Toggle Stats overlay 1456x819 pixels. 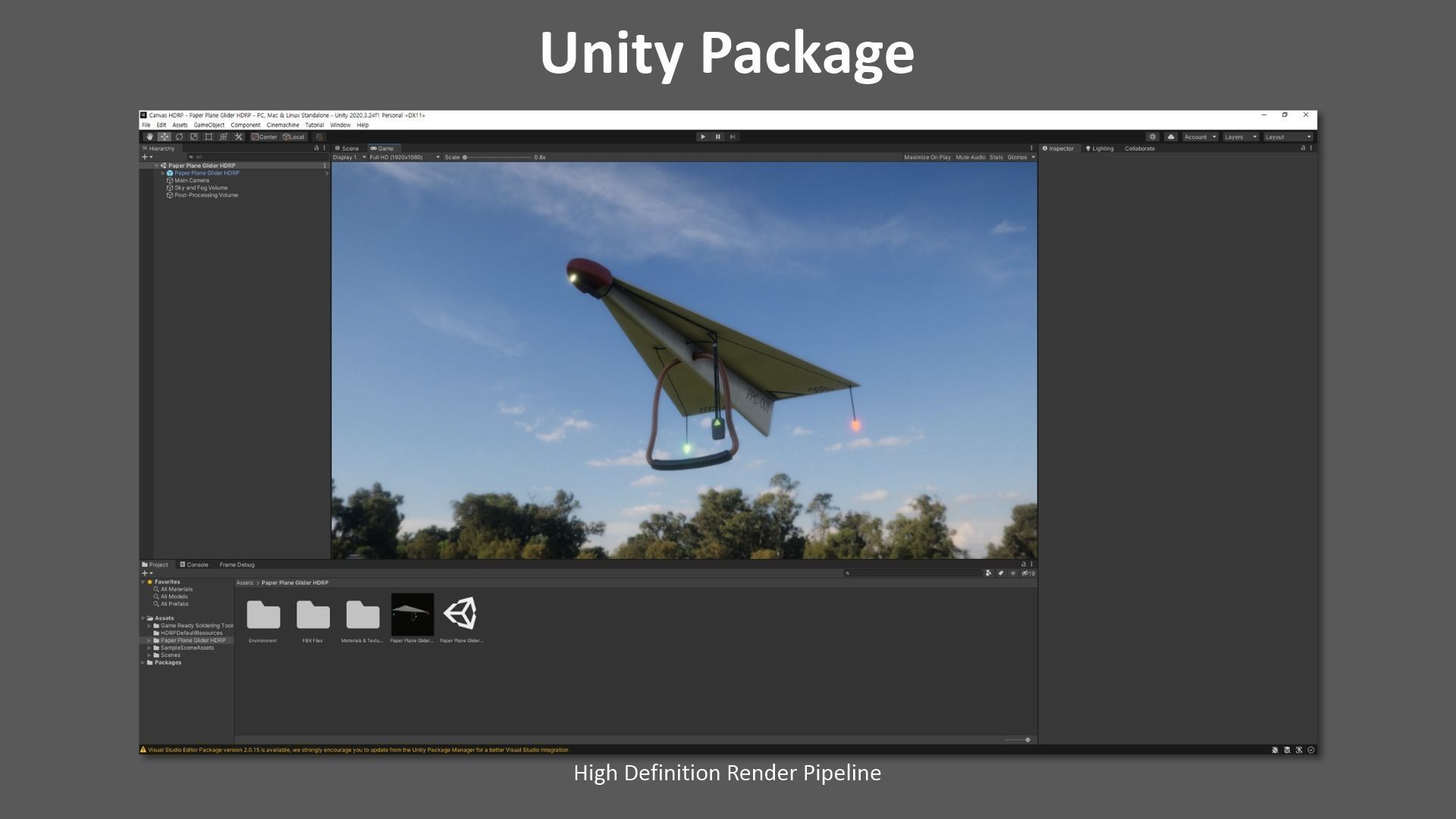pos(996,157)
